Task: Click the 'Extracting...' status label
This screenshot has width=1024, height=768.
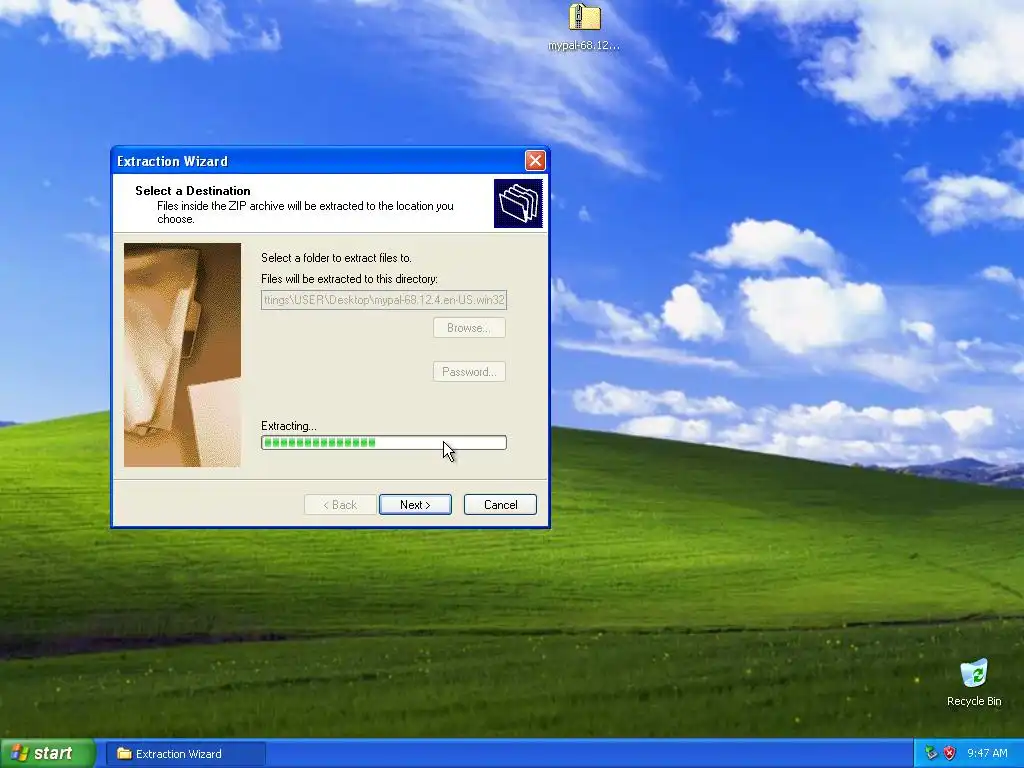Action: click(x=289, y=426)
